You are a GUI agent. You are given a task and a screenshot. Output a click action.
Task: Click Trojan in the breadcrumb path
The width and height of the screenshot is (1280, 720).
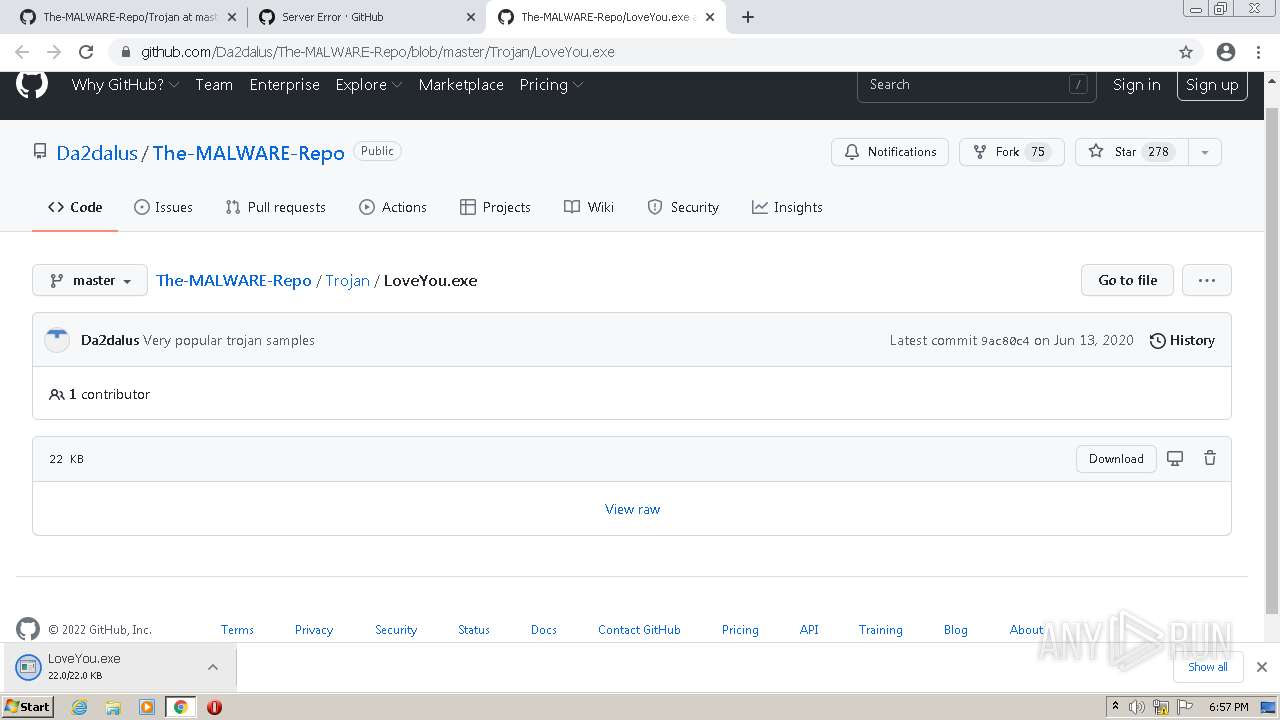tap(347, 281)
